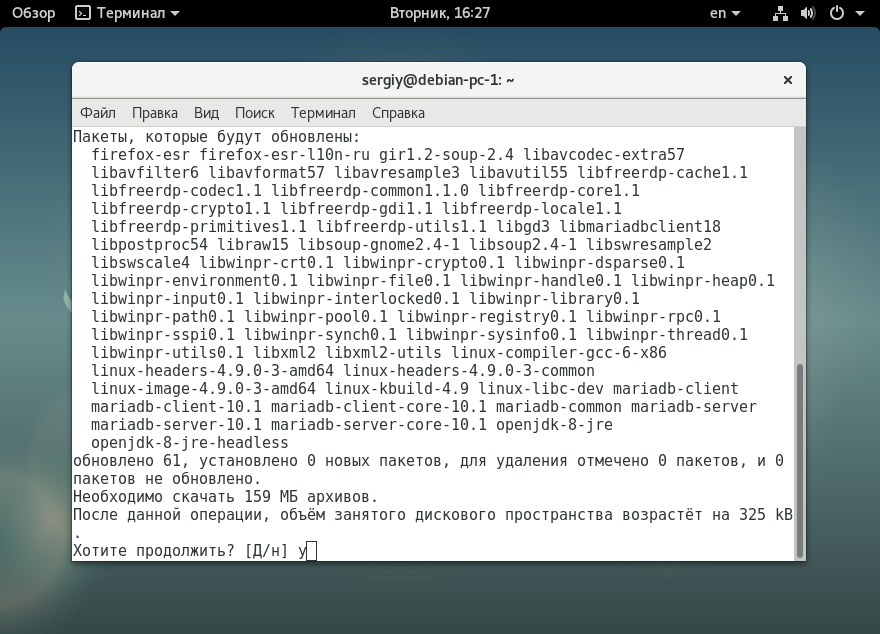This screenshot has height=634, width=880.
Task: Click the text libavcodec-extra57
Action: coord(604,155)
